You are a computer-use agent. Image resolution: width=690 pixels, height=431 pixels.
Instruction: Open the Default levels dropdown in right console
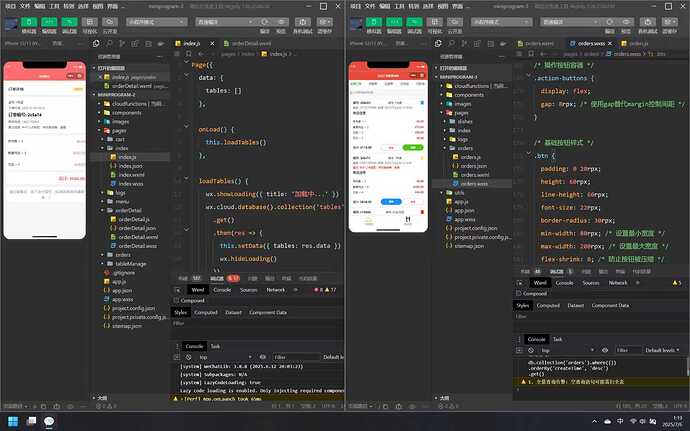pyautogui.click(x=662, y=350)
